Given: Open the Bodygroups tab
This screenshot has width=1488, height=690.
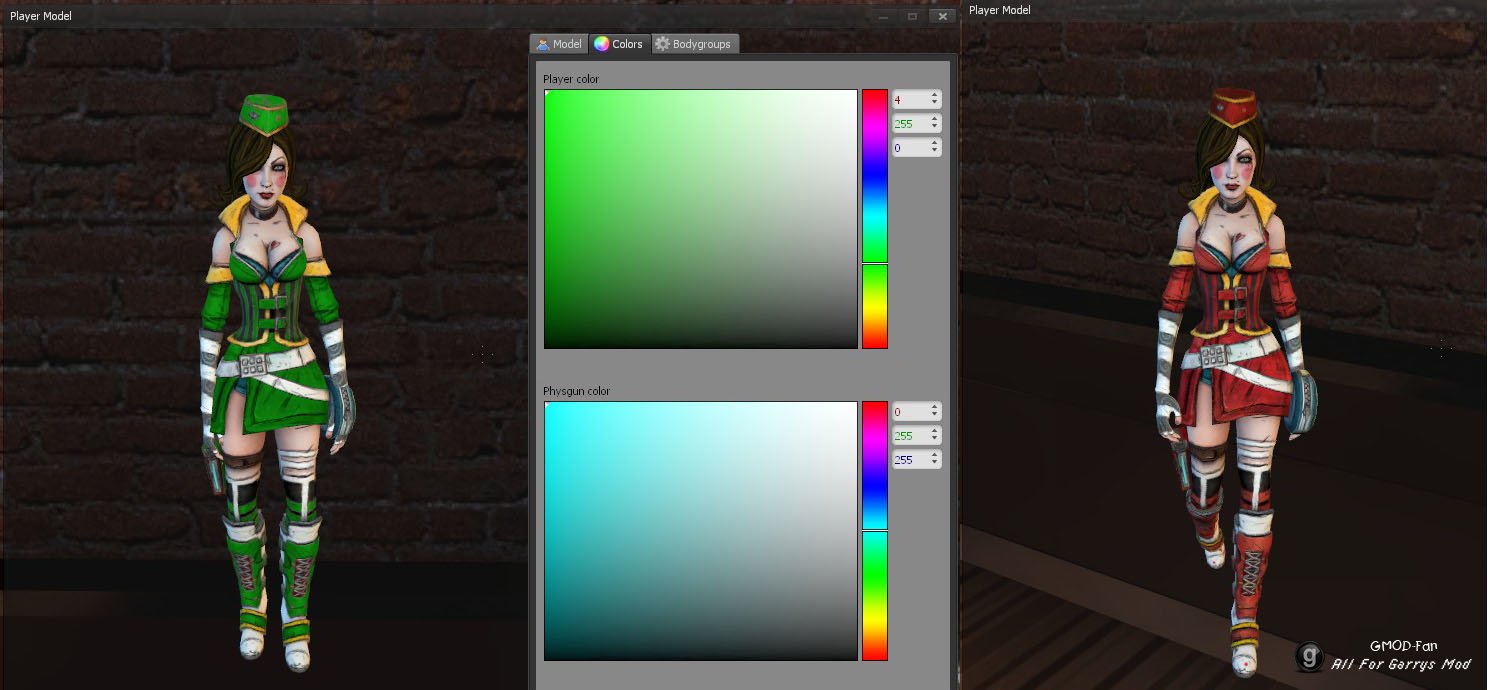Looking at the screenshot, I should (x=695, y=44).
